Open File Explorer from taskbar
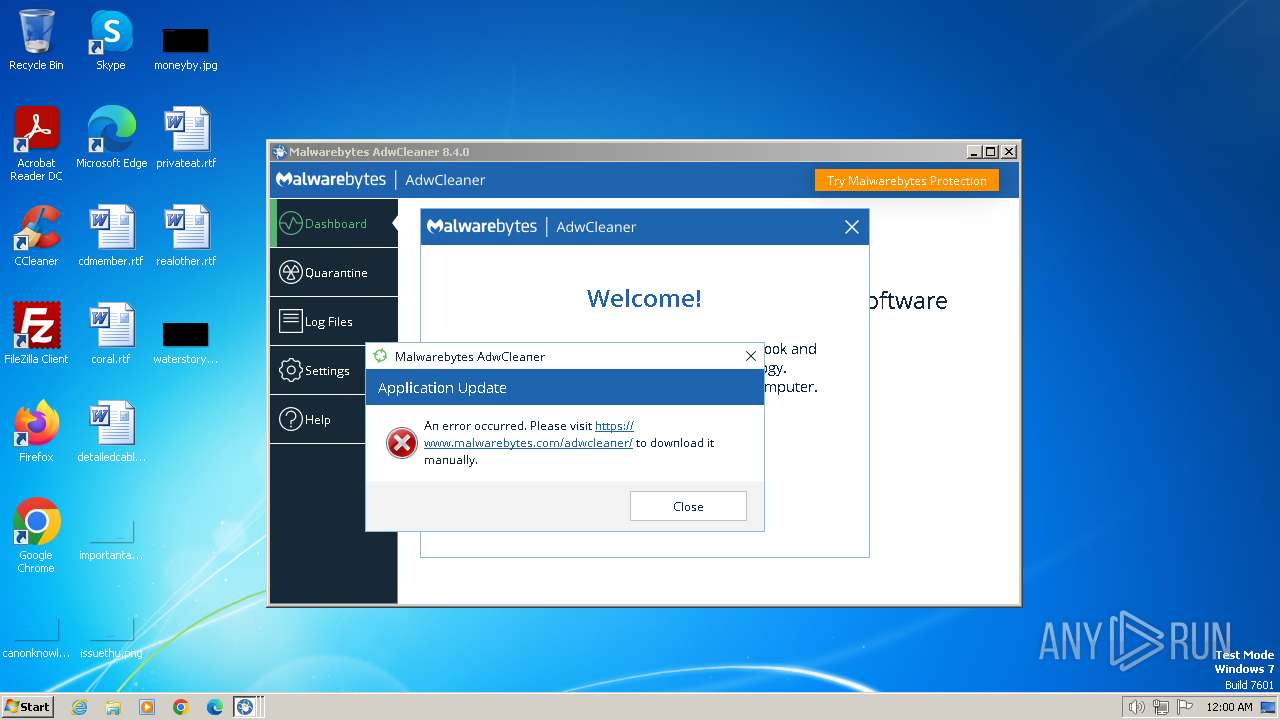1280x720 pixels. 113,707
